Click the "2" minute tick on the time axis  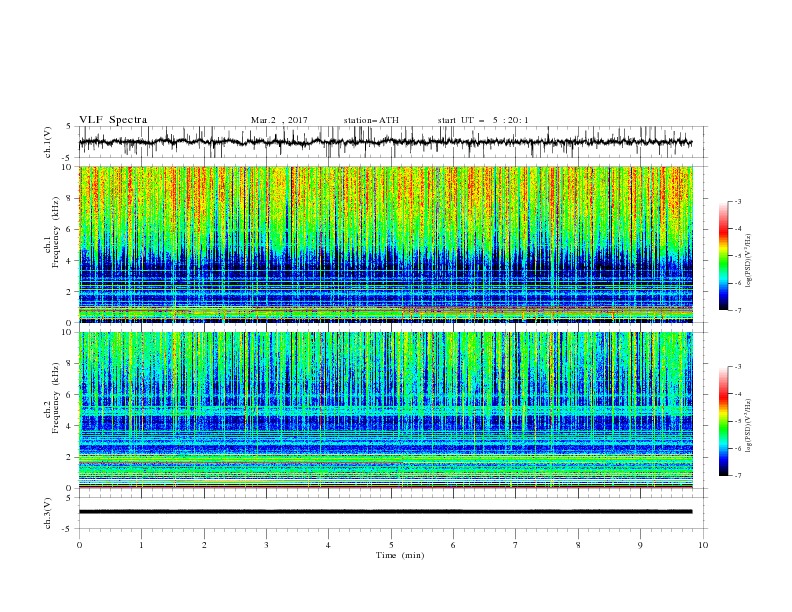click(204, 545)
